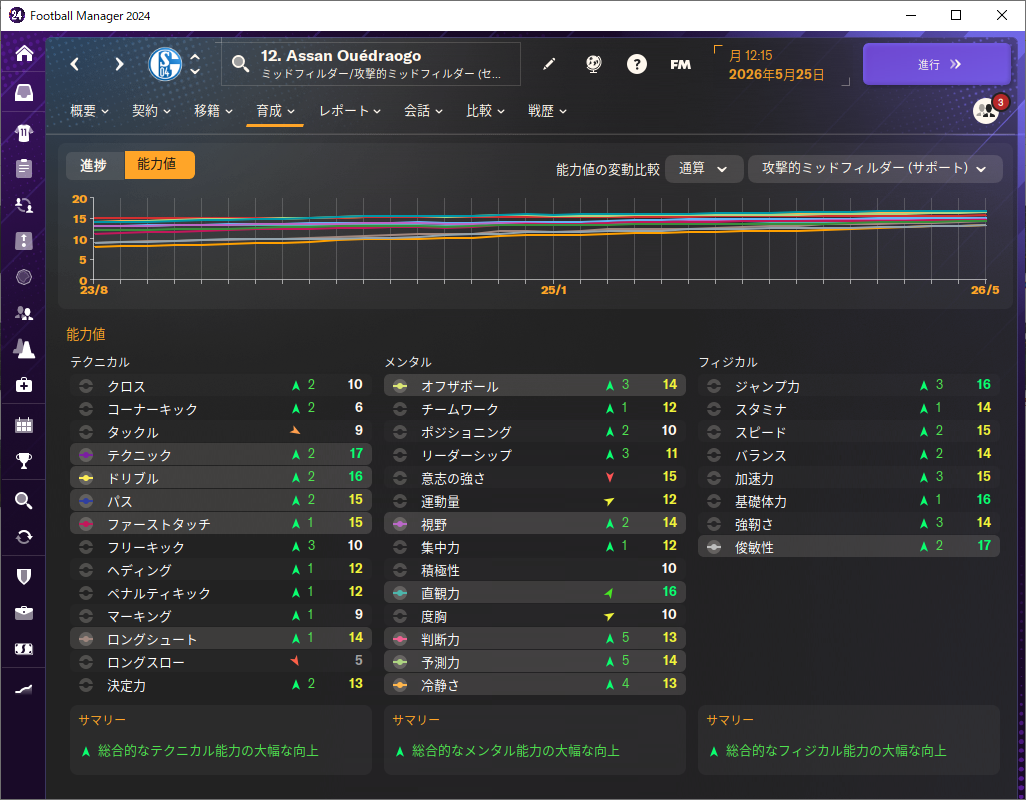Expand the 比較 menu
The height and width of the screenshot is (800, 1026).
(486, 111)
